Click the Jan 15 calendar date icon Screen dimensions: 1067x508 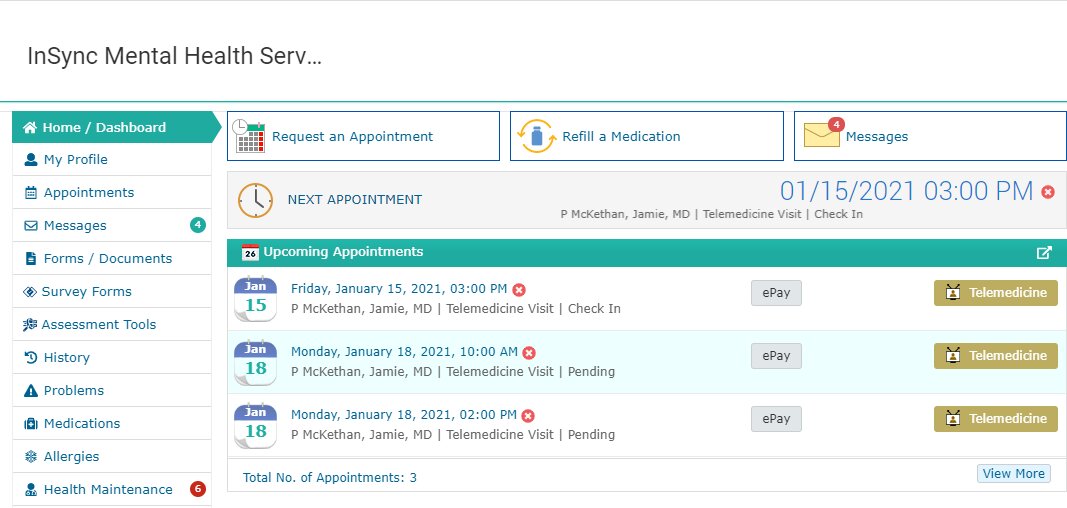(255, 299)
